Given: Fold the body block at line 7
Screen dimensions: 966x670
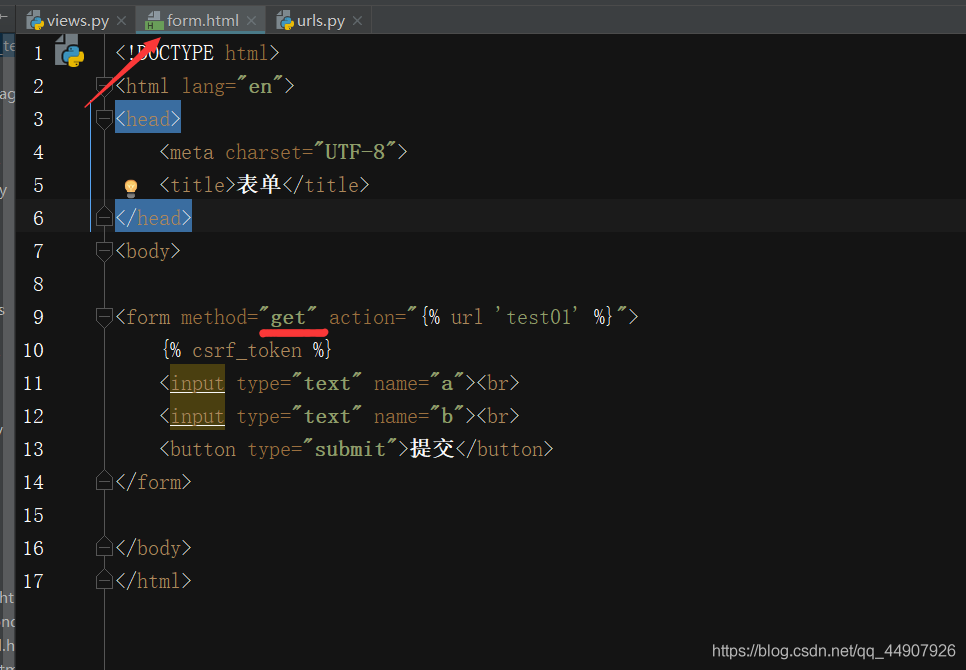Looking at the screenshot, I should click(104, 251).
